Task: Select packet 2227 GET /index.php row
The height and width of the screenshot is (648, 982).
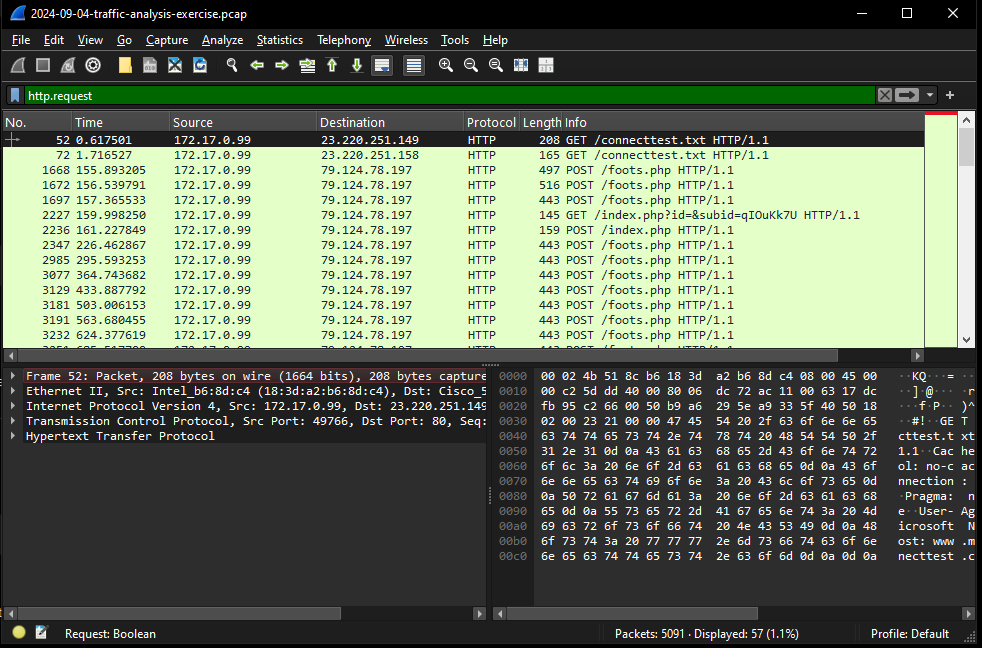Action: [463, 215]
